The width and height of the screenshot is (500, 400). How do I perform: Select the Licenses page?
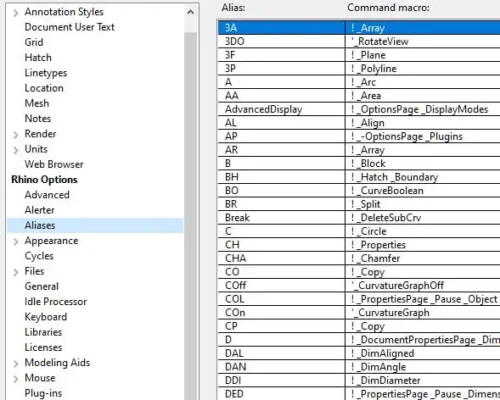coord(43,347)
